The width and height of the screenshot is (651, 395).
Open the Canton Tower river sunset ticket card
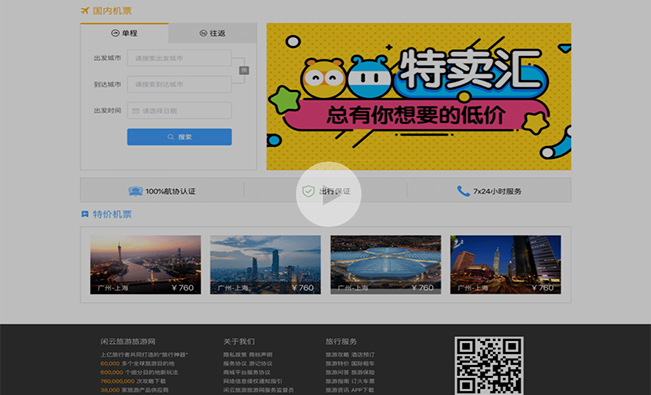click(145, 265)
